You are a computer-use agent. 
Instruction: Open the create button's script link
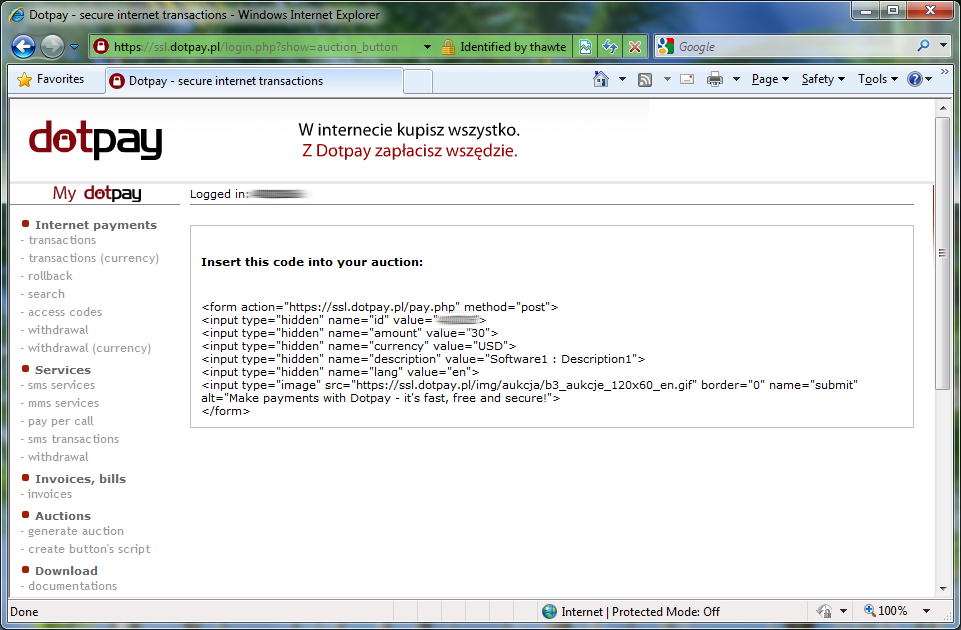89,549
